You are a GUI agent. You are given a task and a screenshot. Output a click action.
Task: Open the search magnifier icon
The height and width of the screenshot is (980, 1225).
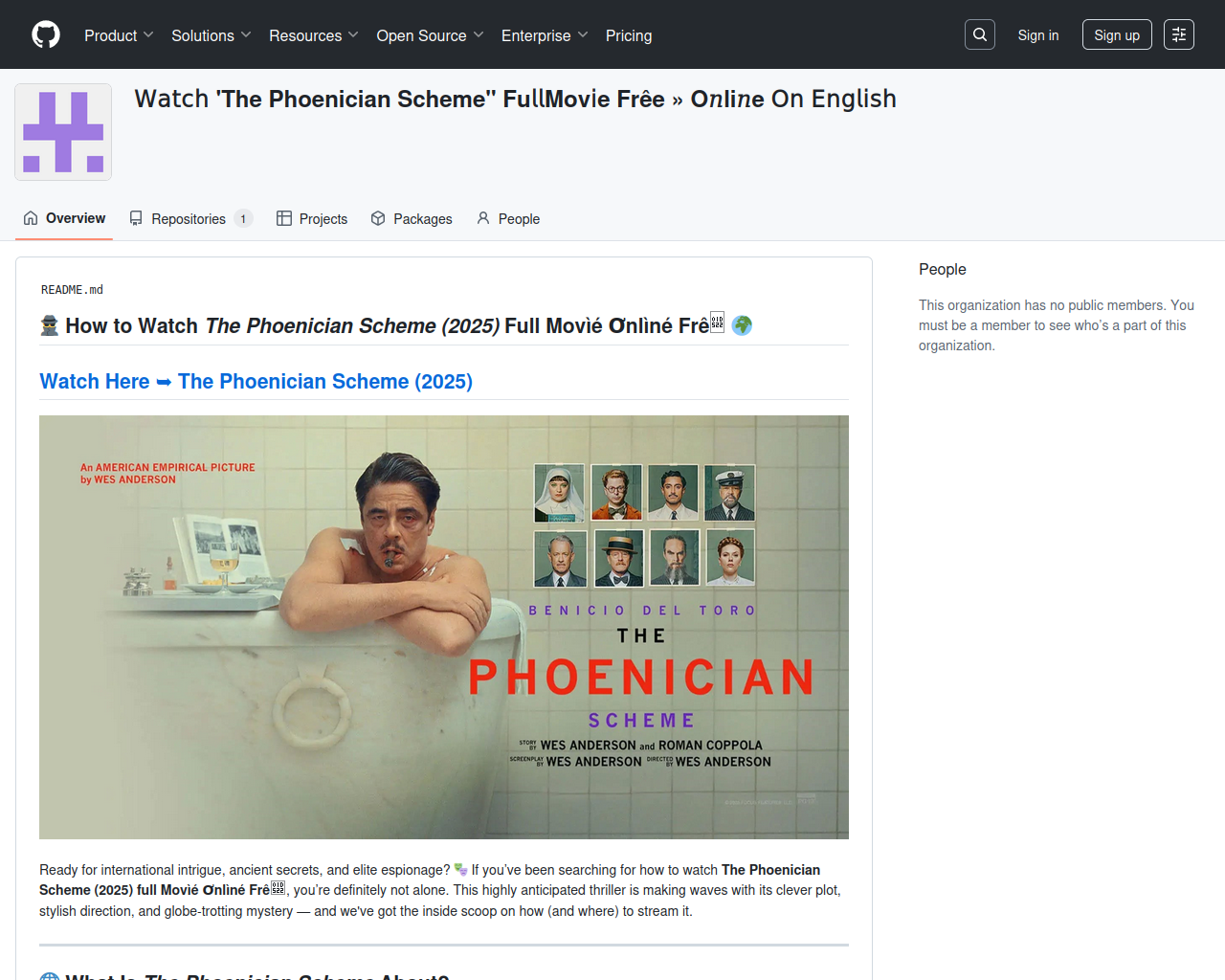coord(980,34)
